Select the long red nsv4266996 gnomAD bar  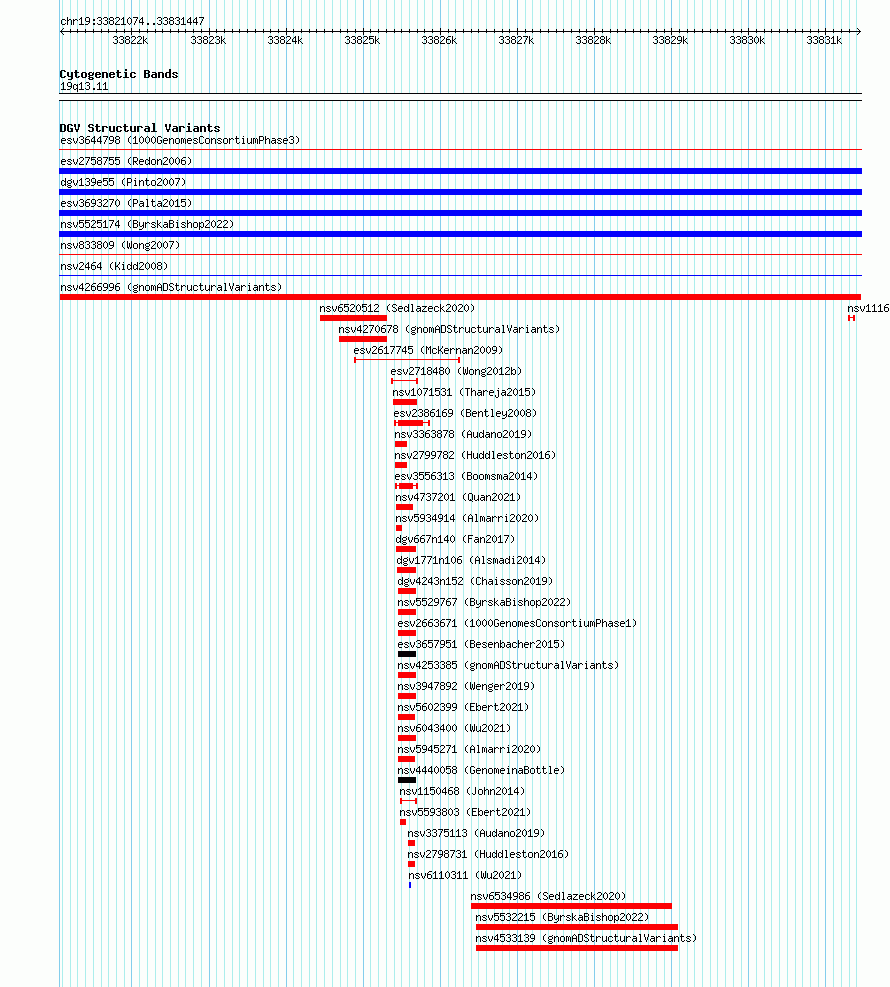[x=461, y=297]
